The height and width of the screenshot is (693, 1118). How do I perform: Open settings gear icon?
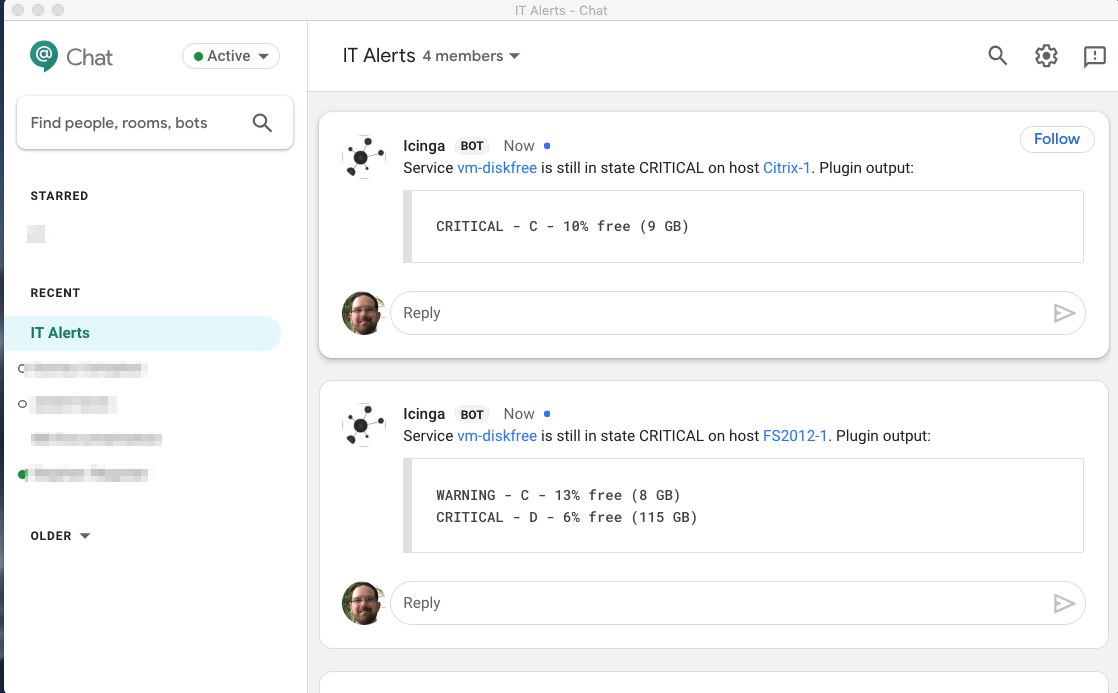pyautogui.click(x=1046, y=56)
